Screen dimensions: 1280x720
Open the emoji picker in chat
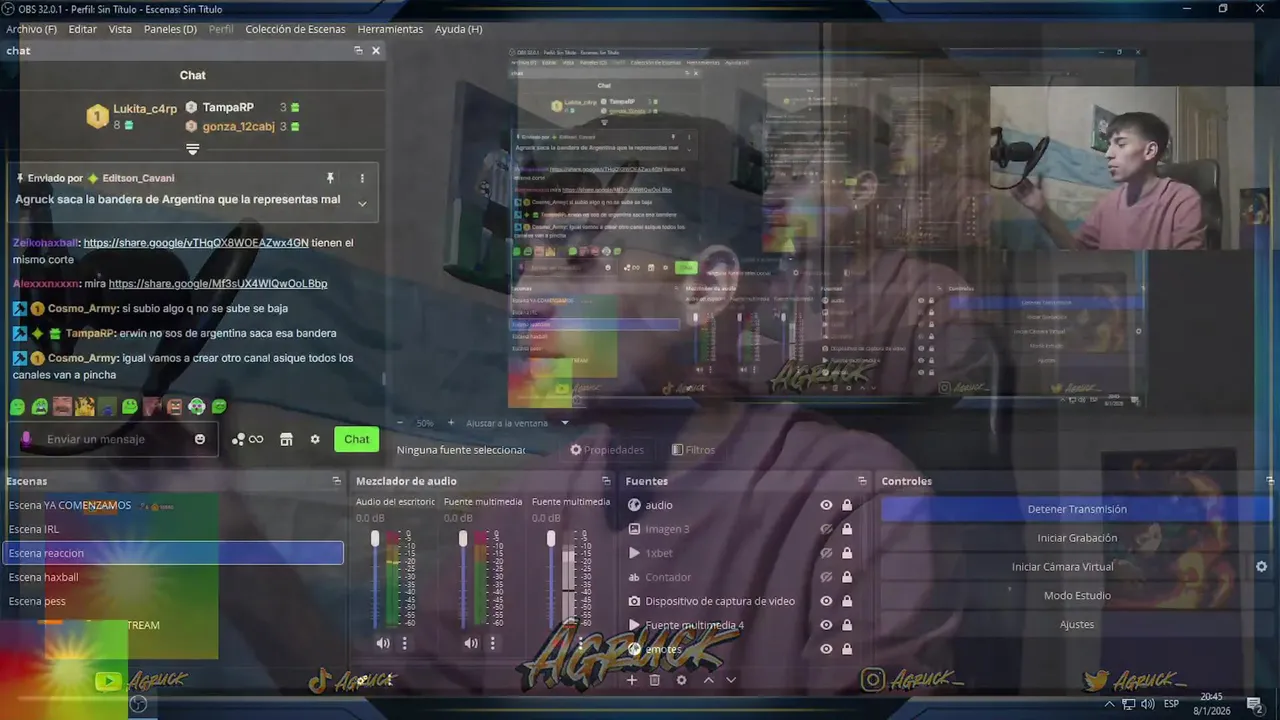[200, 439]
